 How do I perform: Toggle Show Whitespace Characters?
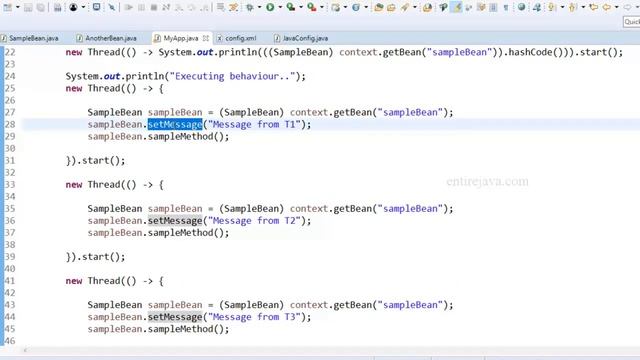click(506, 7)
